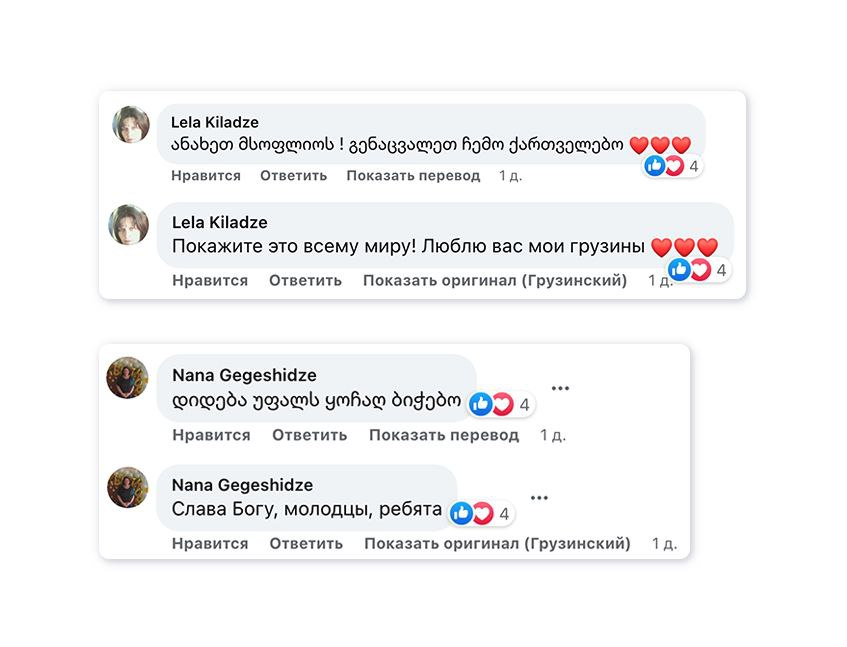Open Lela Kiladze's profile name link in the first comment
This screenshot has width=847, height=647.
coord(215,122)
